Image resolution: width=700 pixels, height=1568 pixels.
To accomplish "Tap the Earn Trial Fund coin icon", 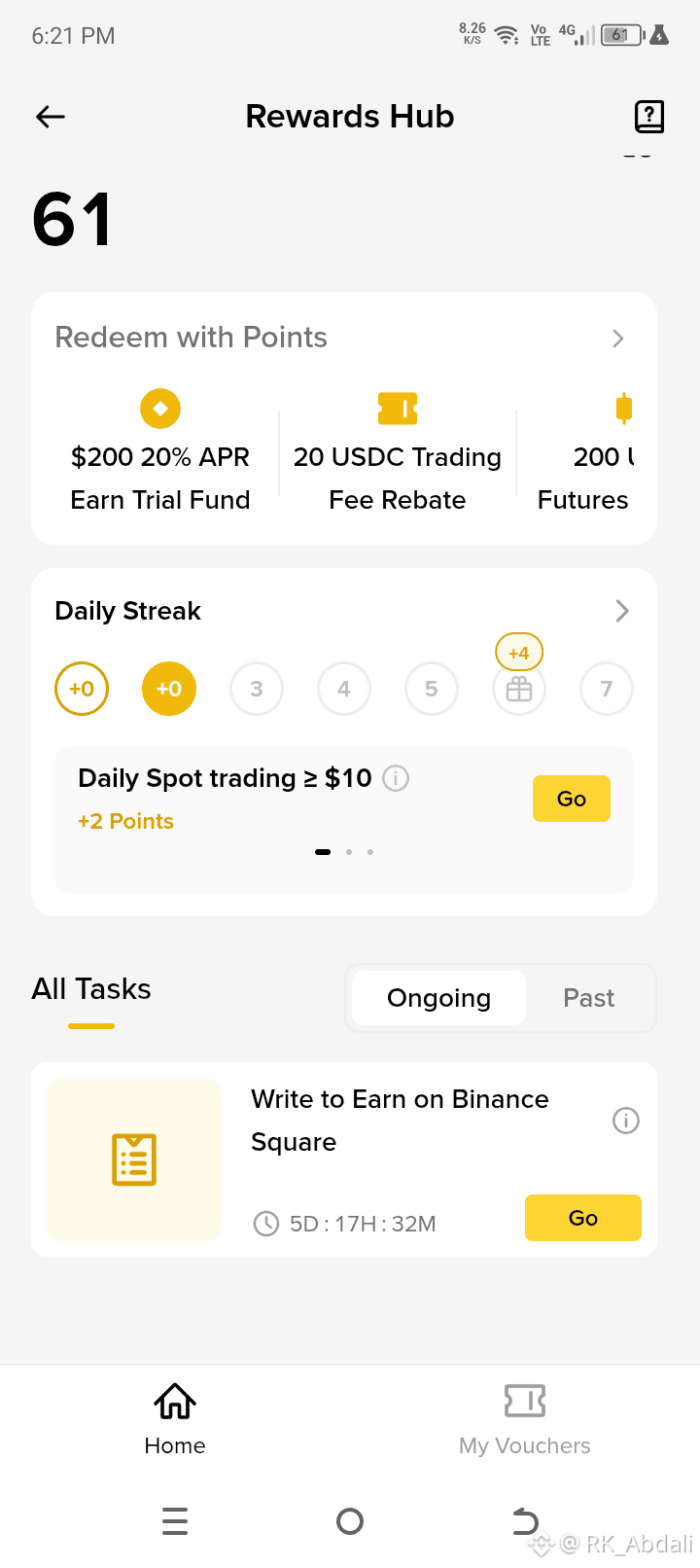I will (160, 409).
